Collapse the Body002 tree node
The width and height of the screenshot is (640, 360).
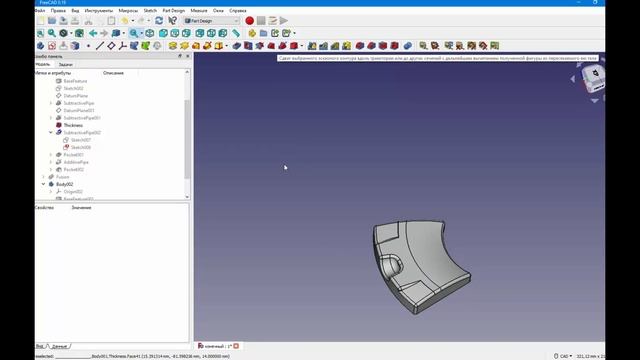click(x=43, y=184)
